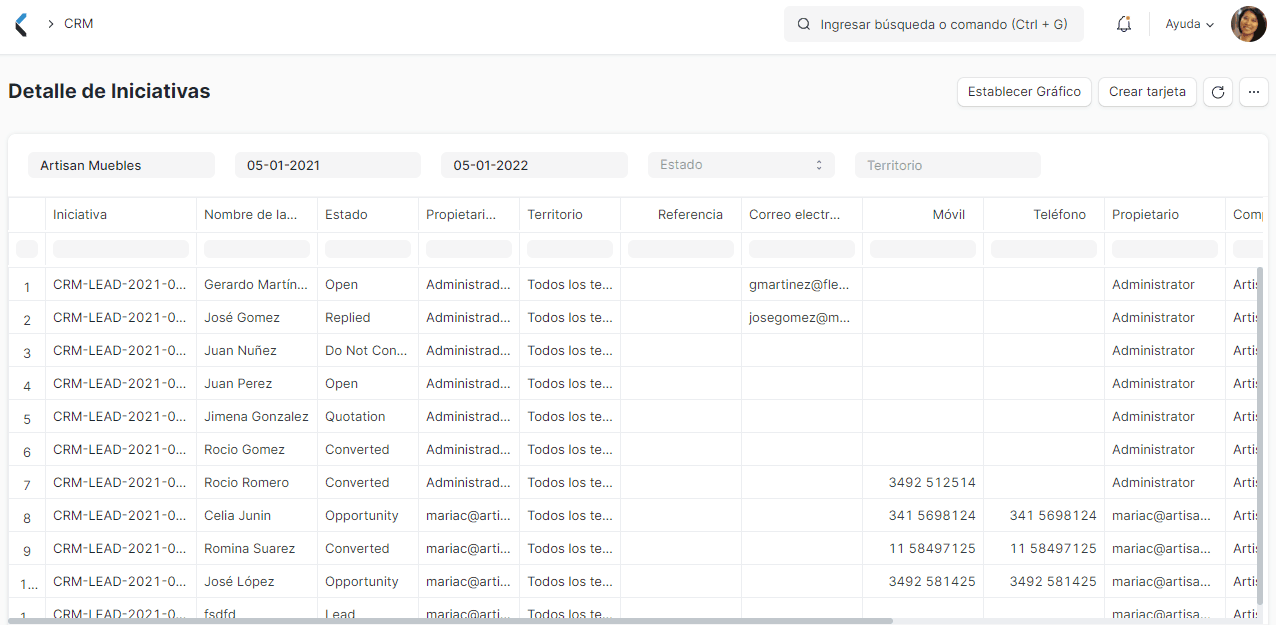The image size is (1276, 625).
Task: Click the Teléfono column header
Action: 1044,215
